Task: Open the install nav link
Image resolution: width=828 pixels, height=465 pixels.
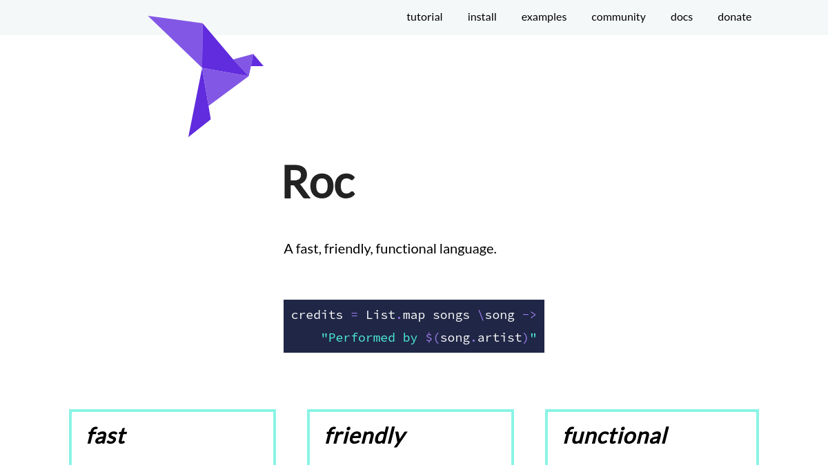Action: [x=482, y=17]
